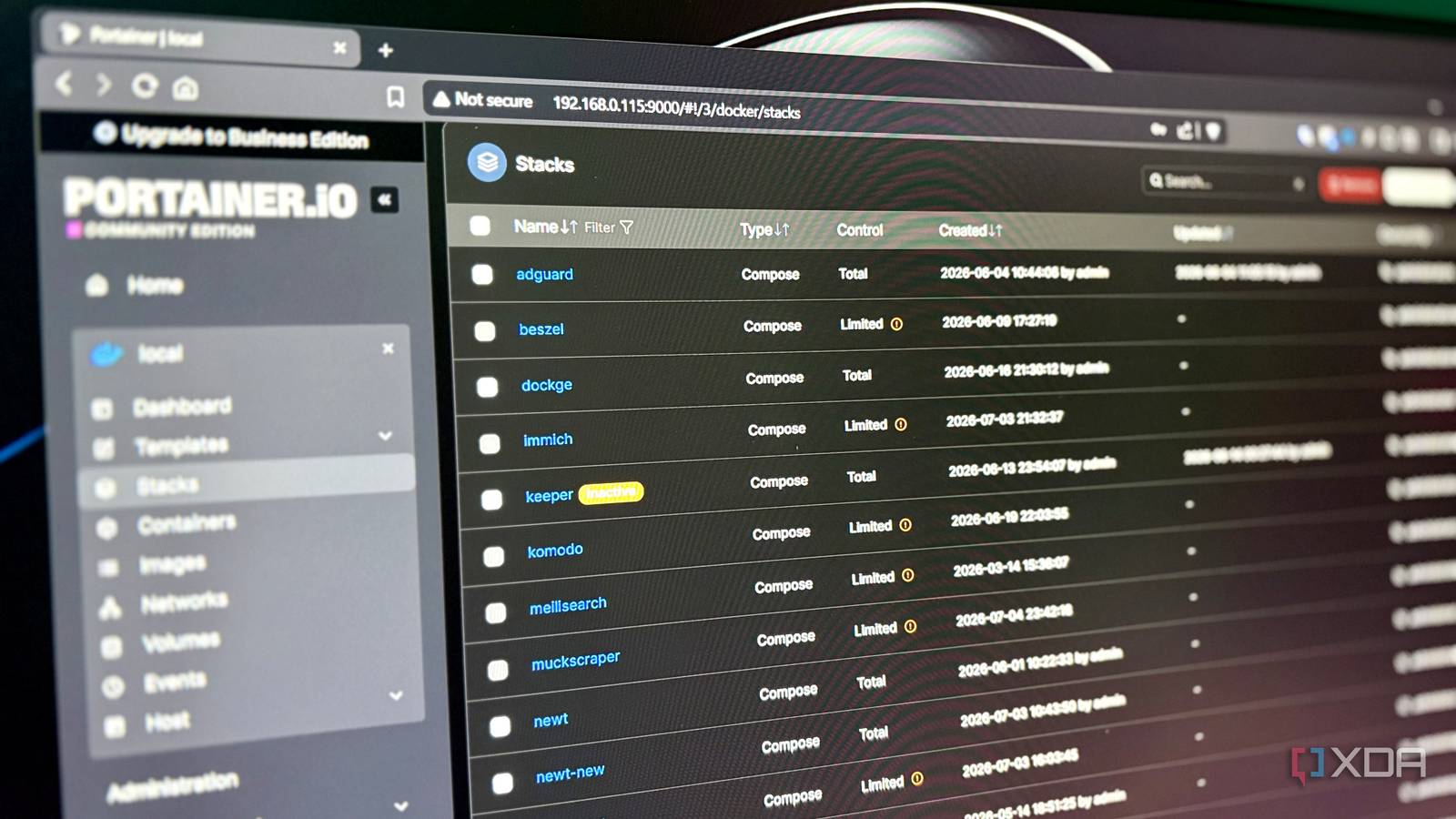
Task: Open the komodo stack
Action: 555,551
